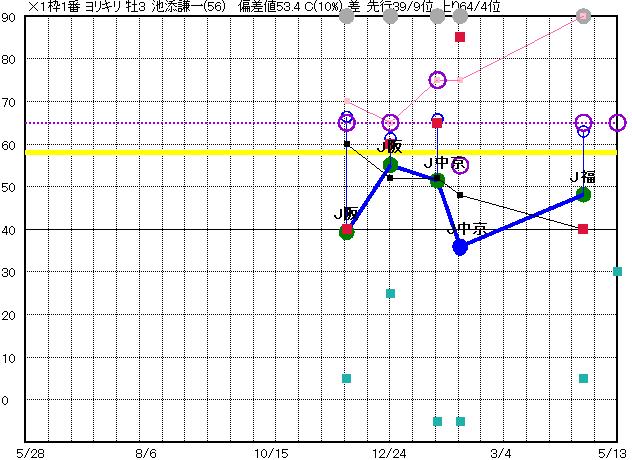Select the purple circle at the 75 level
Screen dimensions: 632x460
click(x=437, y=80)
